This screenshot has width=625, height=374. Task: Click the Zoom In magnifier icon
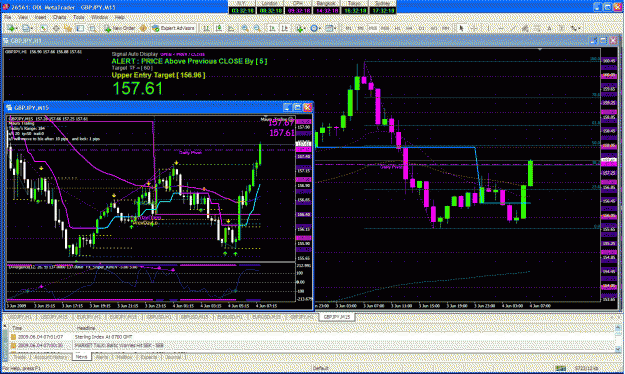(245, 28)
